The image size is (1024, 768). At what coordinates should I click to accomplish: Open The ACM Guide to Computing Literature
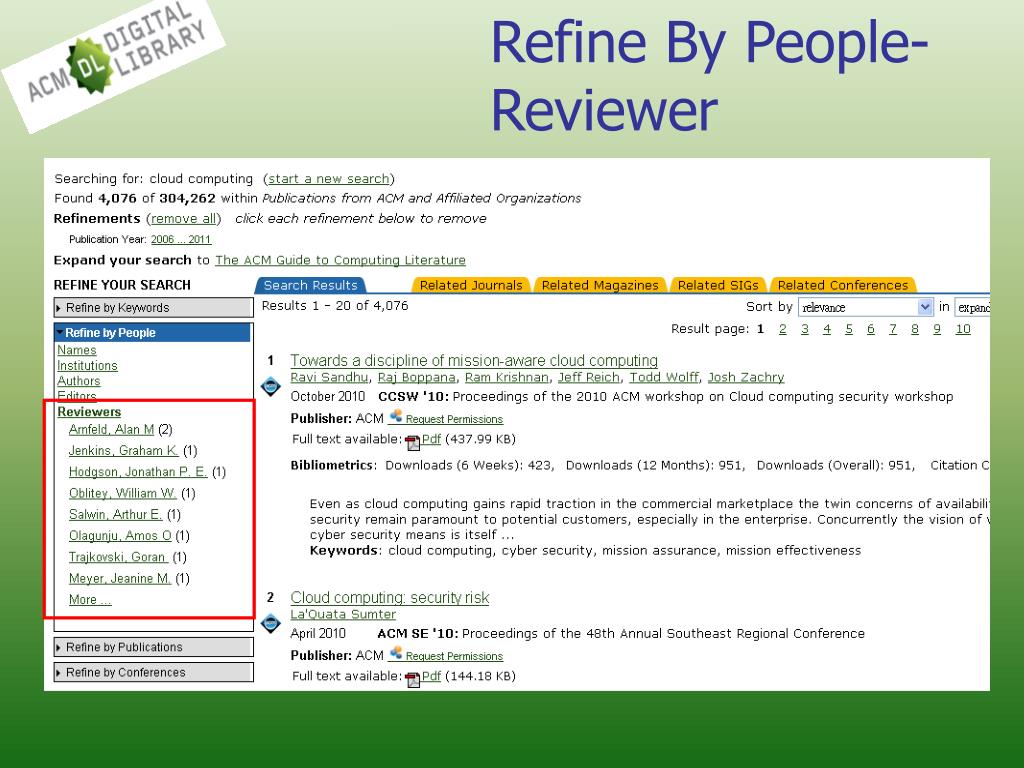click(x=340, y=260)
